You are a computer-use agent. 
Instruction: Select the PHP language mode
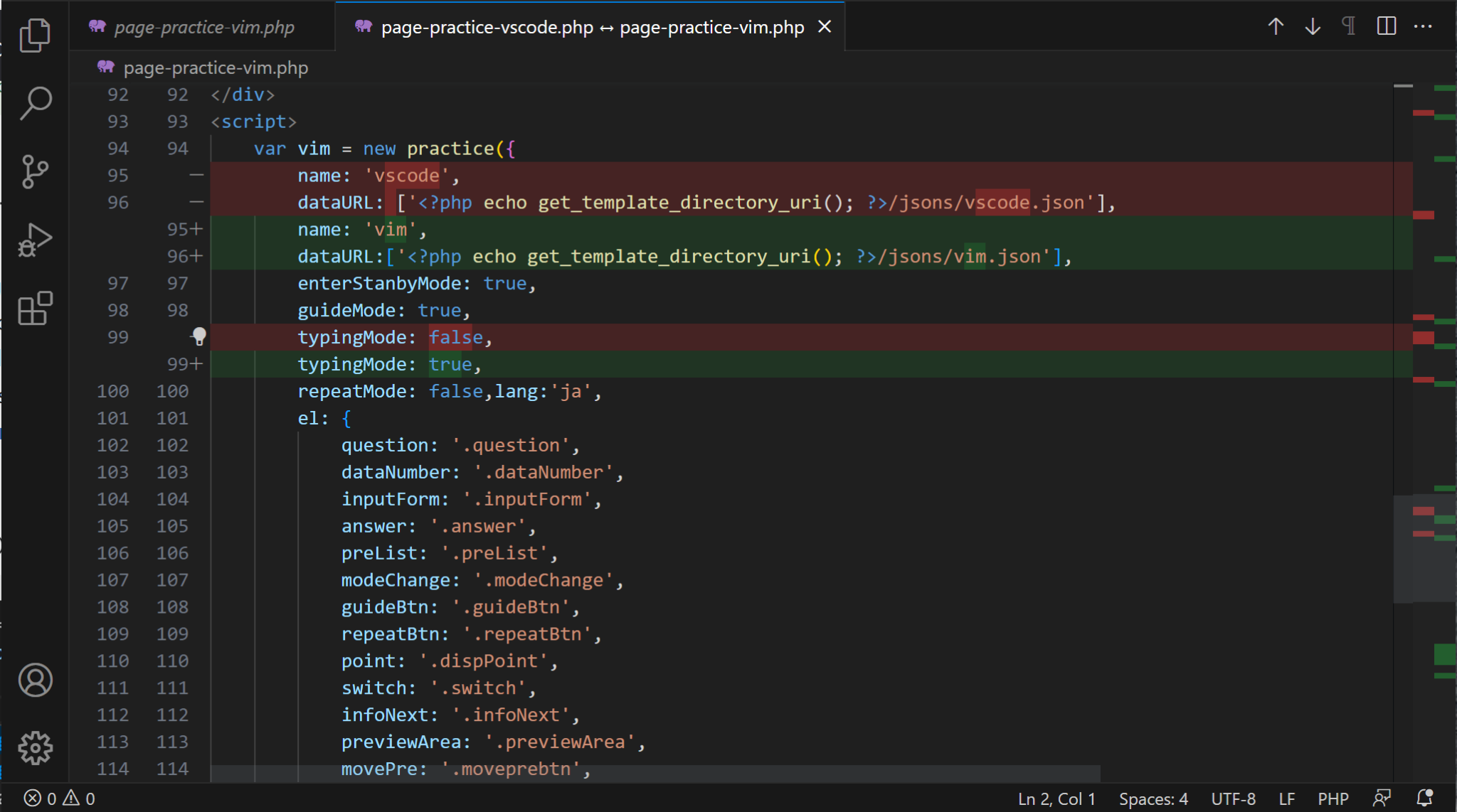point(1333,798)
